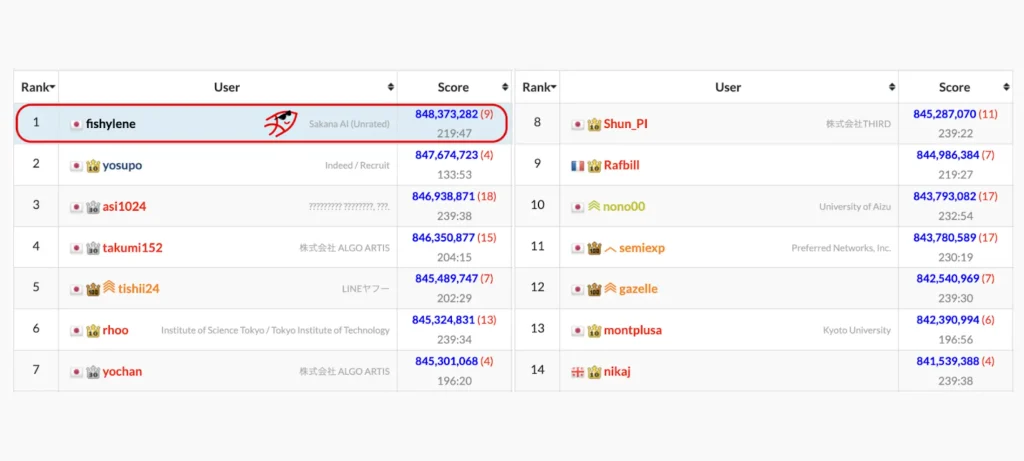
Task: Sort by User using arrows above fishylene
Action: [390, 87]
